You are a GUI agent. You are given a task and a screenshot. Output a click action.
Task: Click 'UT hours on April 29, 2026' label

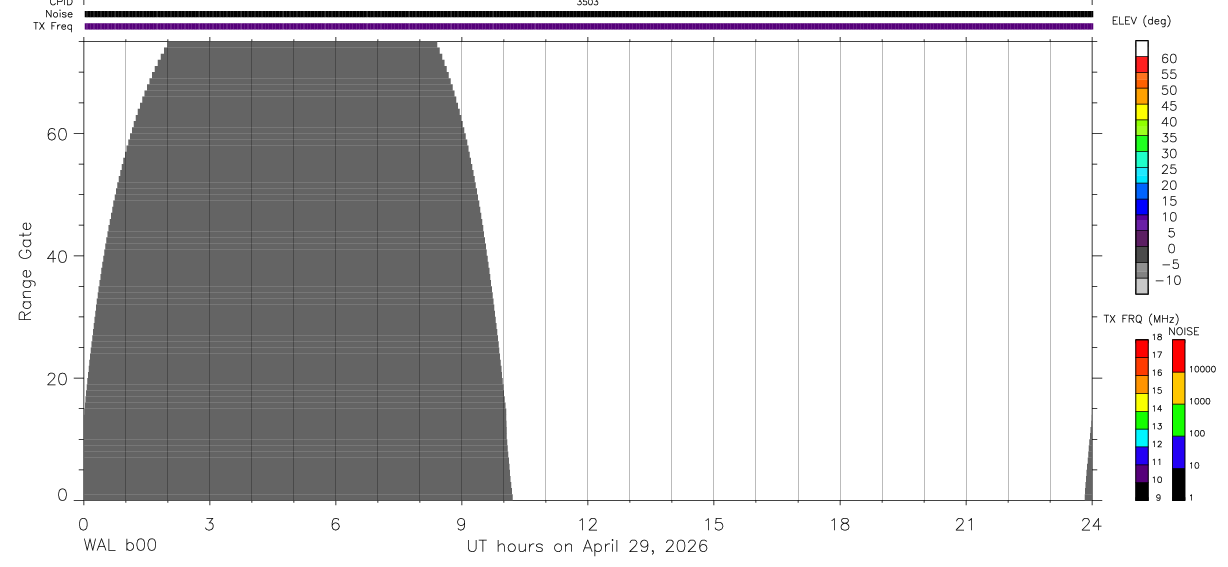pyautogui.click(x=587, y=547)
